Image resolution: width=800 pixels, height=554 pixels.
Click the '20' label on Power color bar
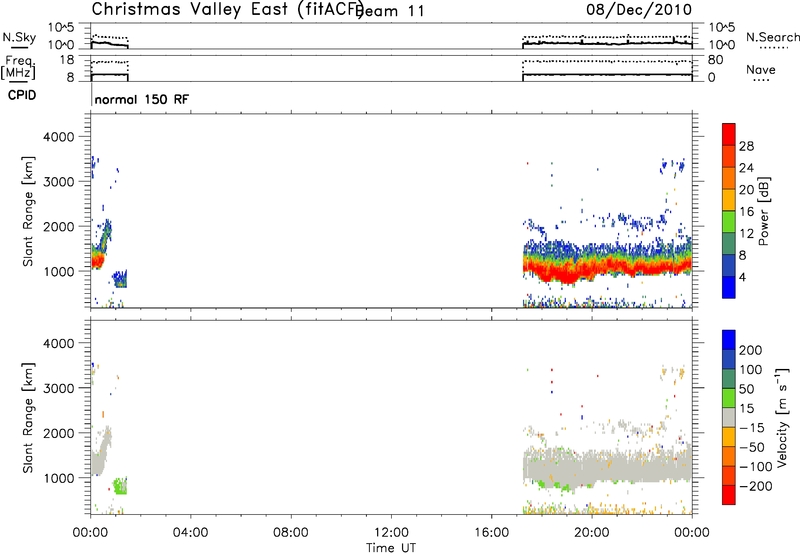(x=746, y=190)
